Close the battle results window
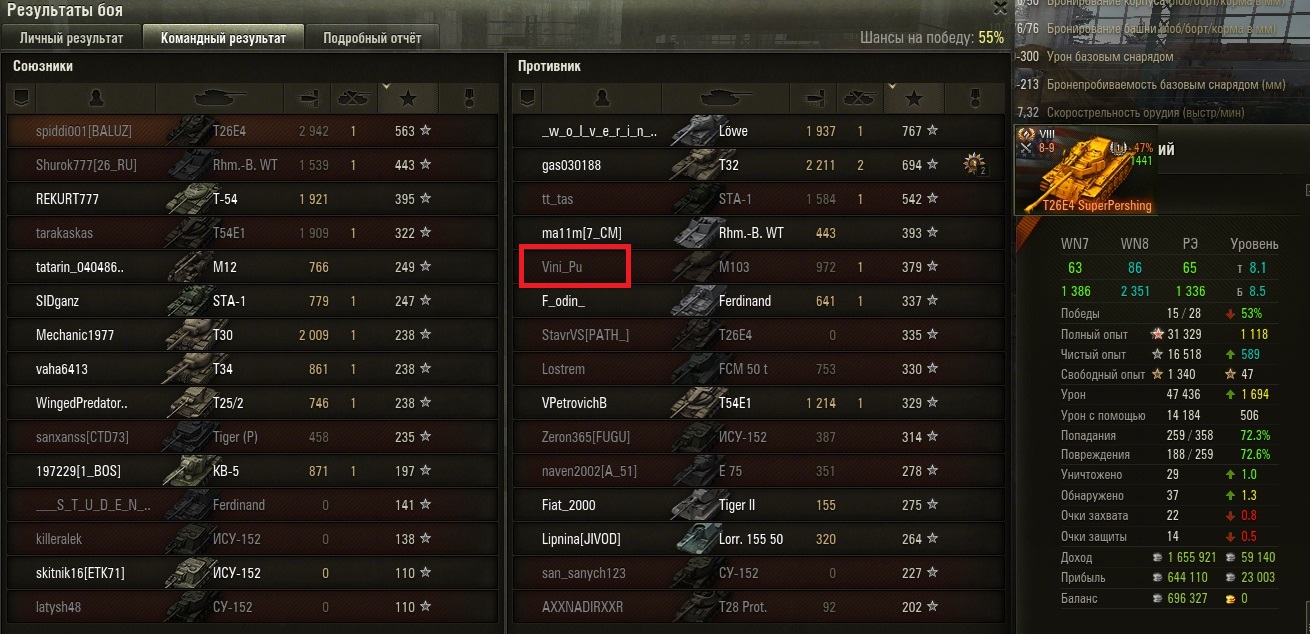 (x=999, y=8)
